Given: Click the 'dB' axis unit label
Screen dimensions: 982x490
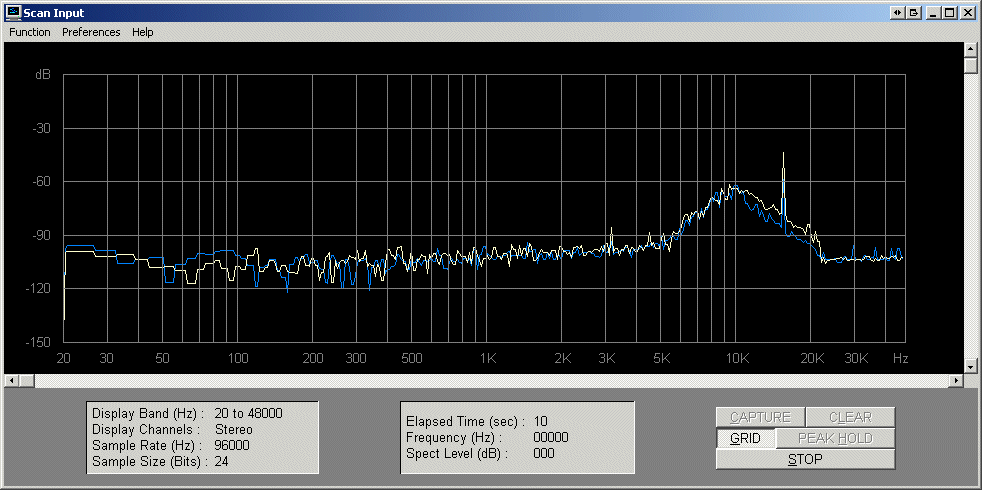Looking at the screenshot, I should click(x=43, y=75).
